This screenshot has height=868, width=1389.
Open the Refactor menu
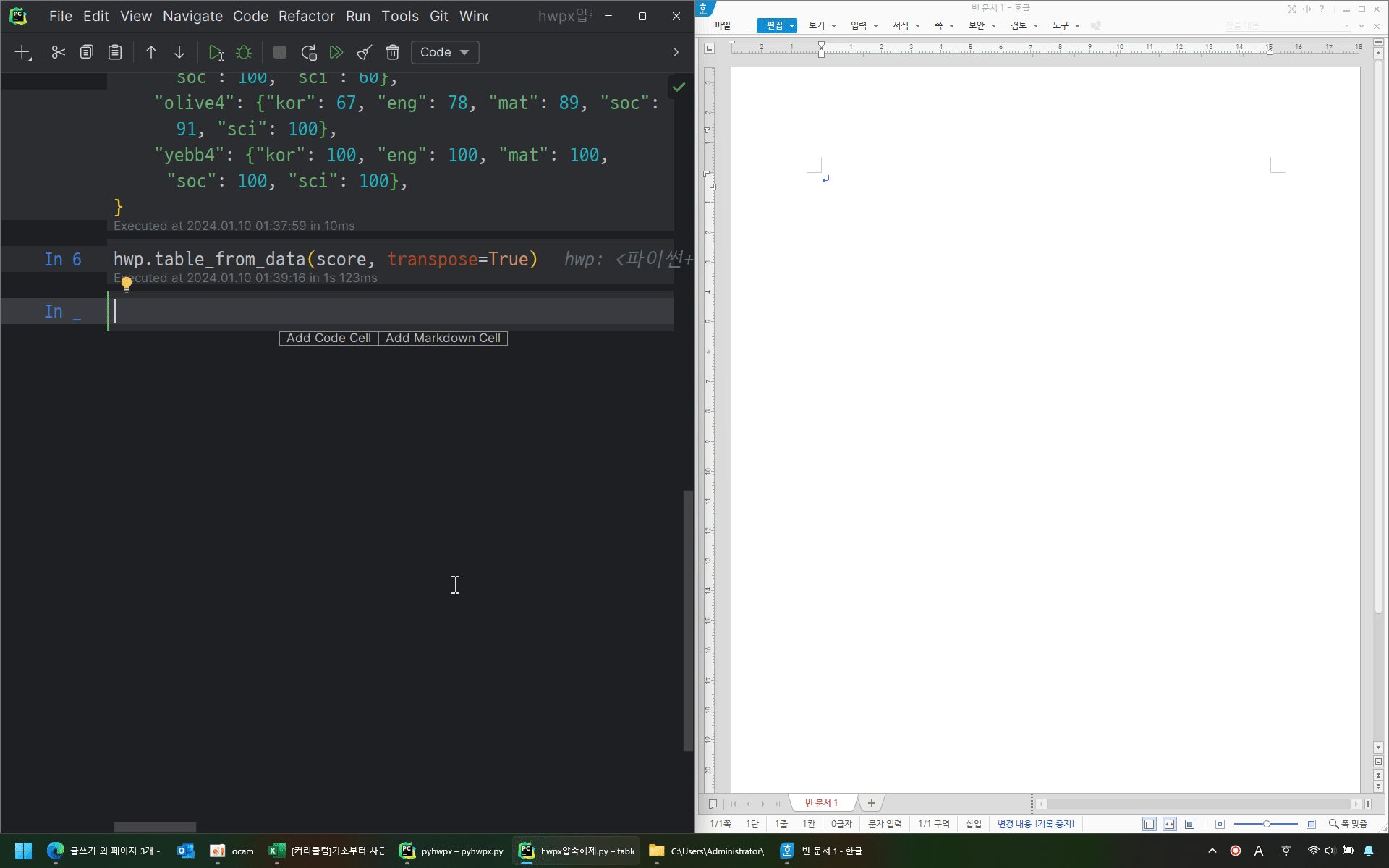pyautogui.click(x=306, y=16)
